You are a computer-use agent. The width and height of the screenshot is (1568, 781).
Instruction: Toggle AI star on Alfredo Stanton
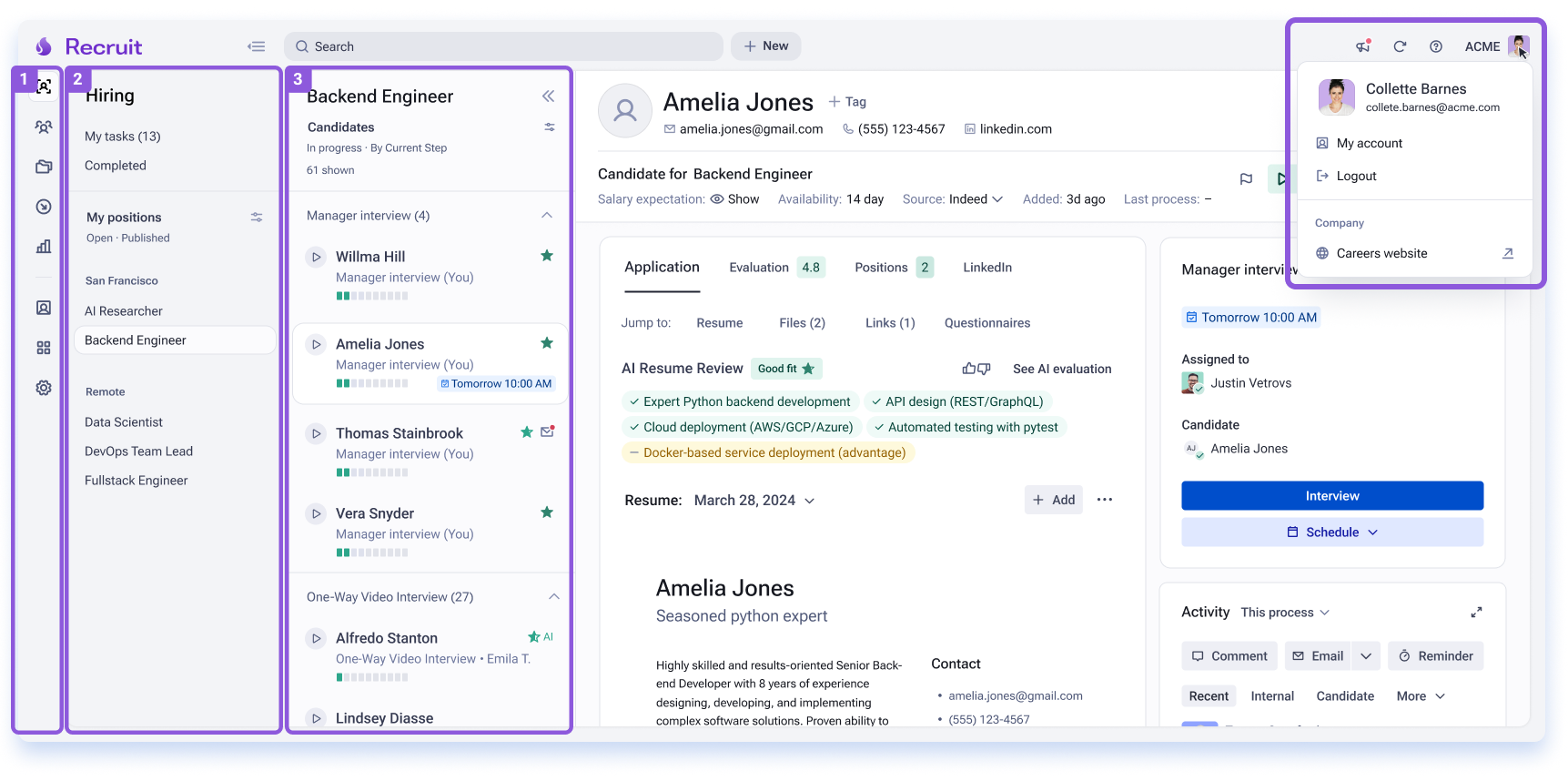coord(541,637)
